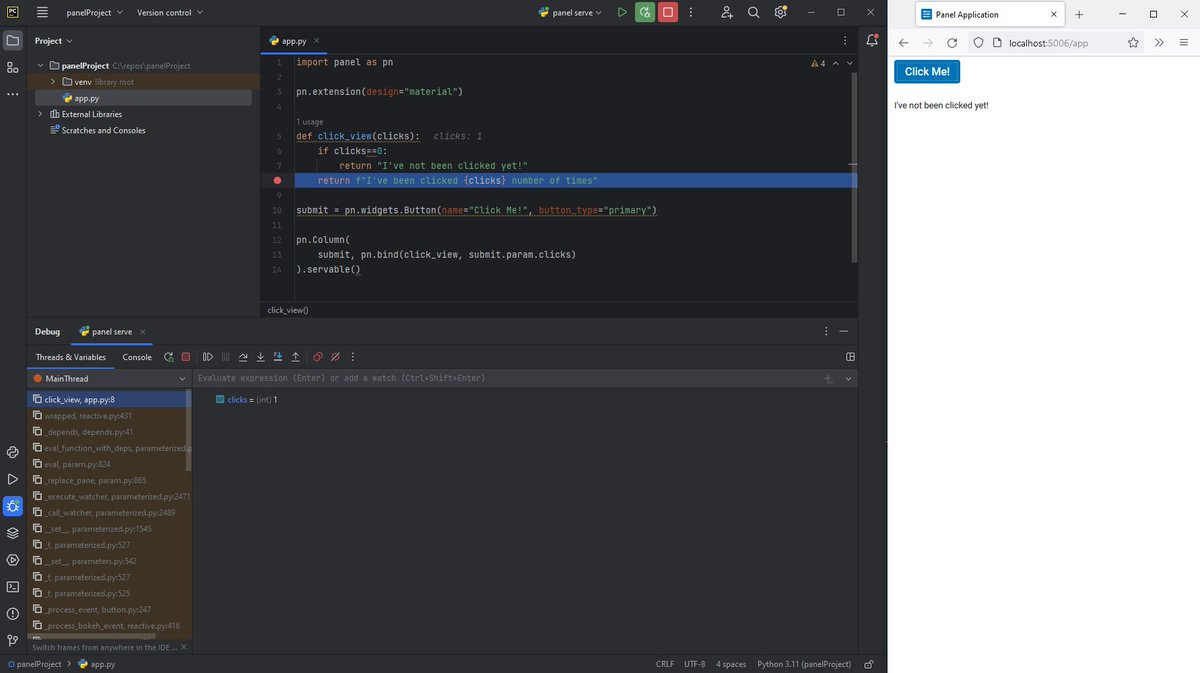Open the Debug tool window bug icon

tap(13, 506)
